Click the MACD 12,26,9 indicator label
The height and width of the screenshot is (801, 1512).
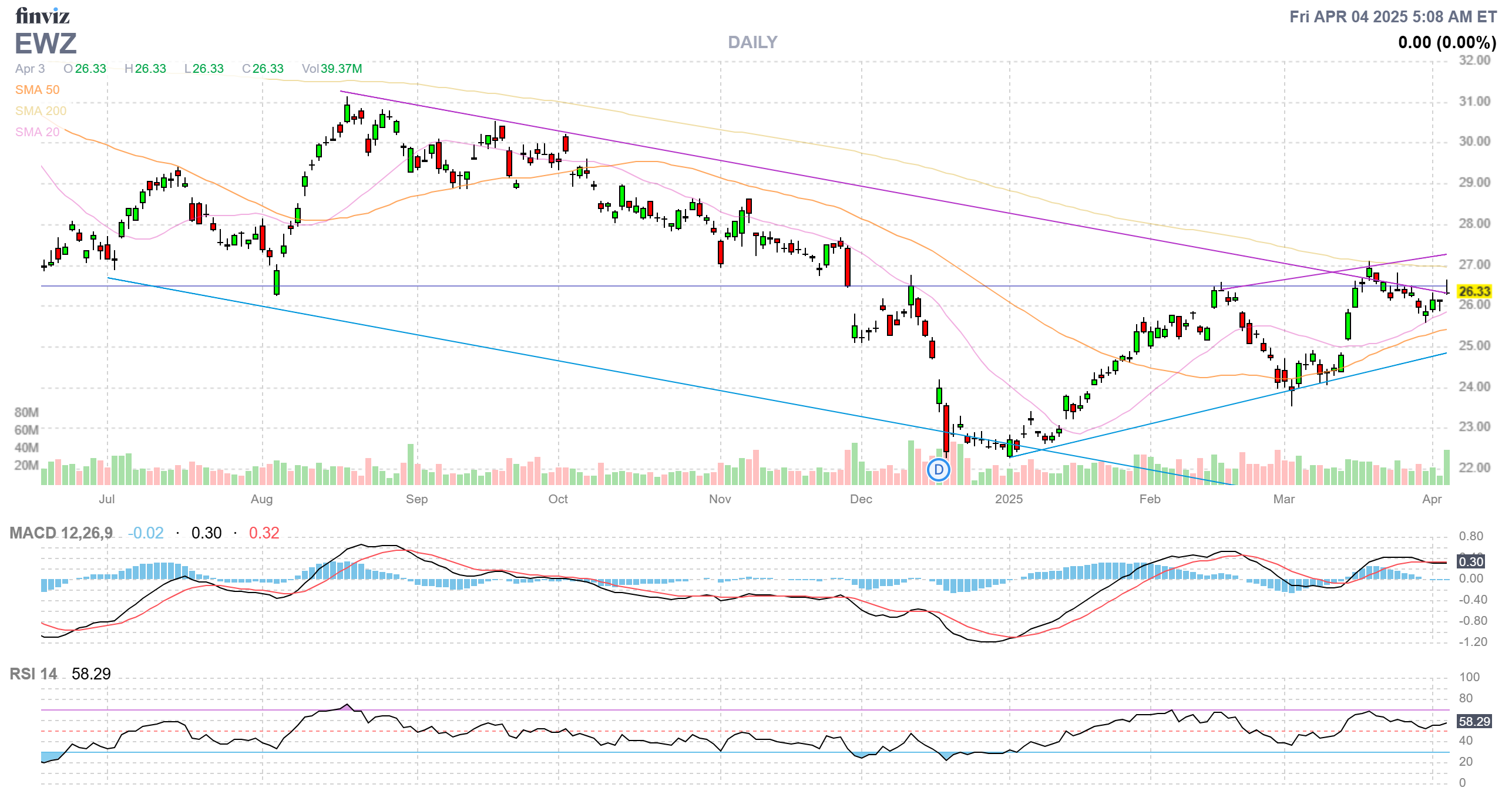pos(61,533)
